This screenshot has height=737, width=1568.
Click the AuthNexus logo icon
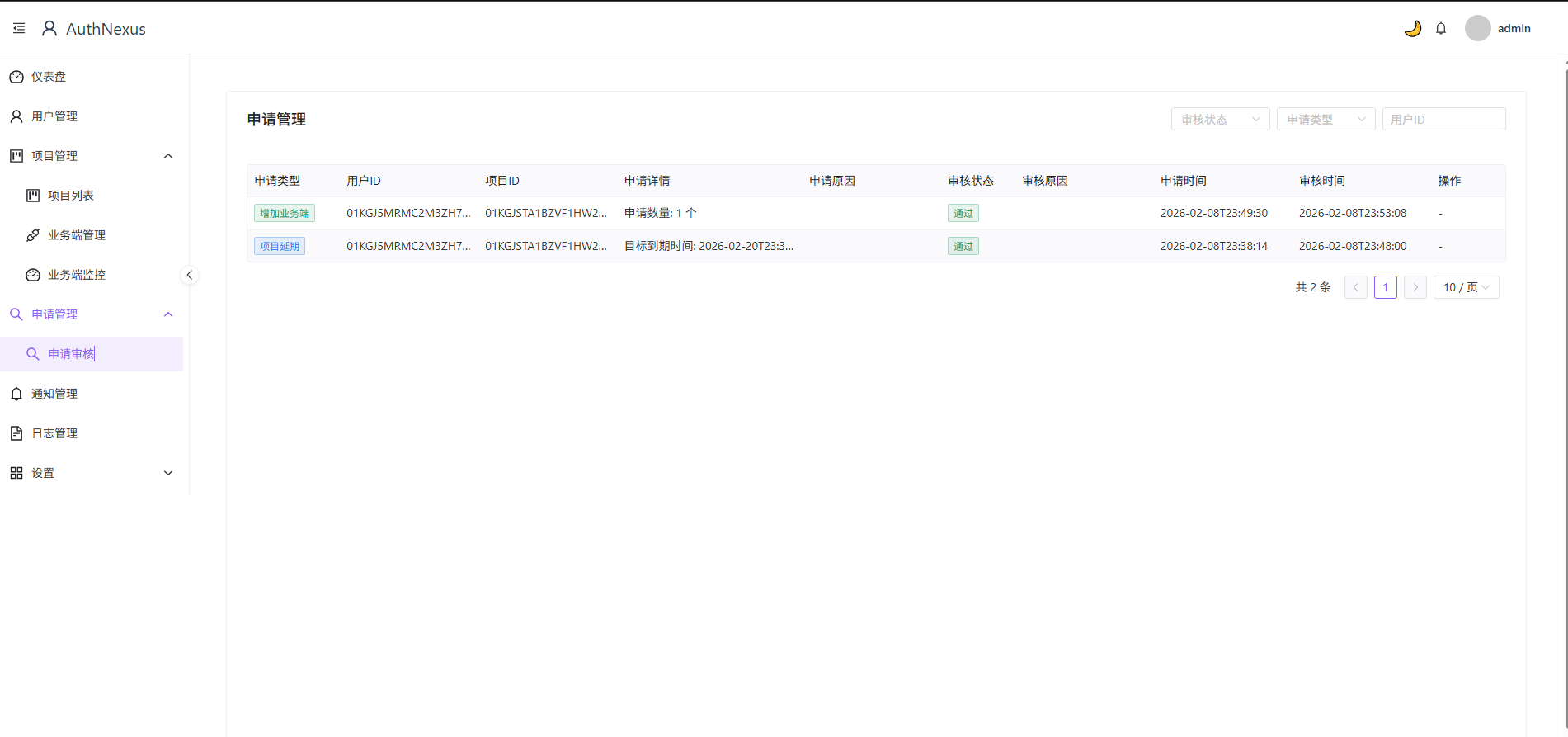(x=49, y=29)
